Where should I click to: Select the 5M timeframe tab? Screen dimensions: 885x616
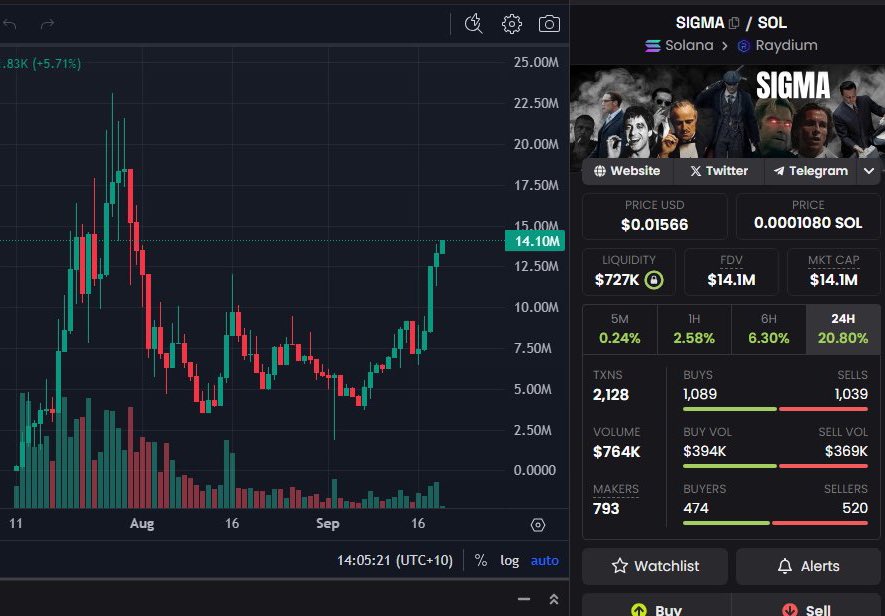pyautogui.click(x=620, y=329)
